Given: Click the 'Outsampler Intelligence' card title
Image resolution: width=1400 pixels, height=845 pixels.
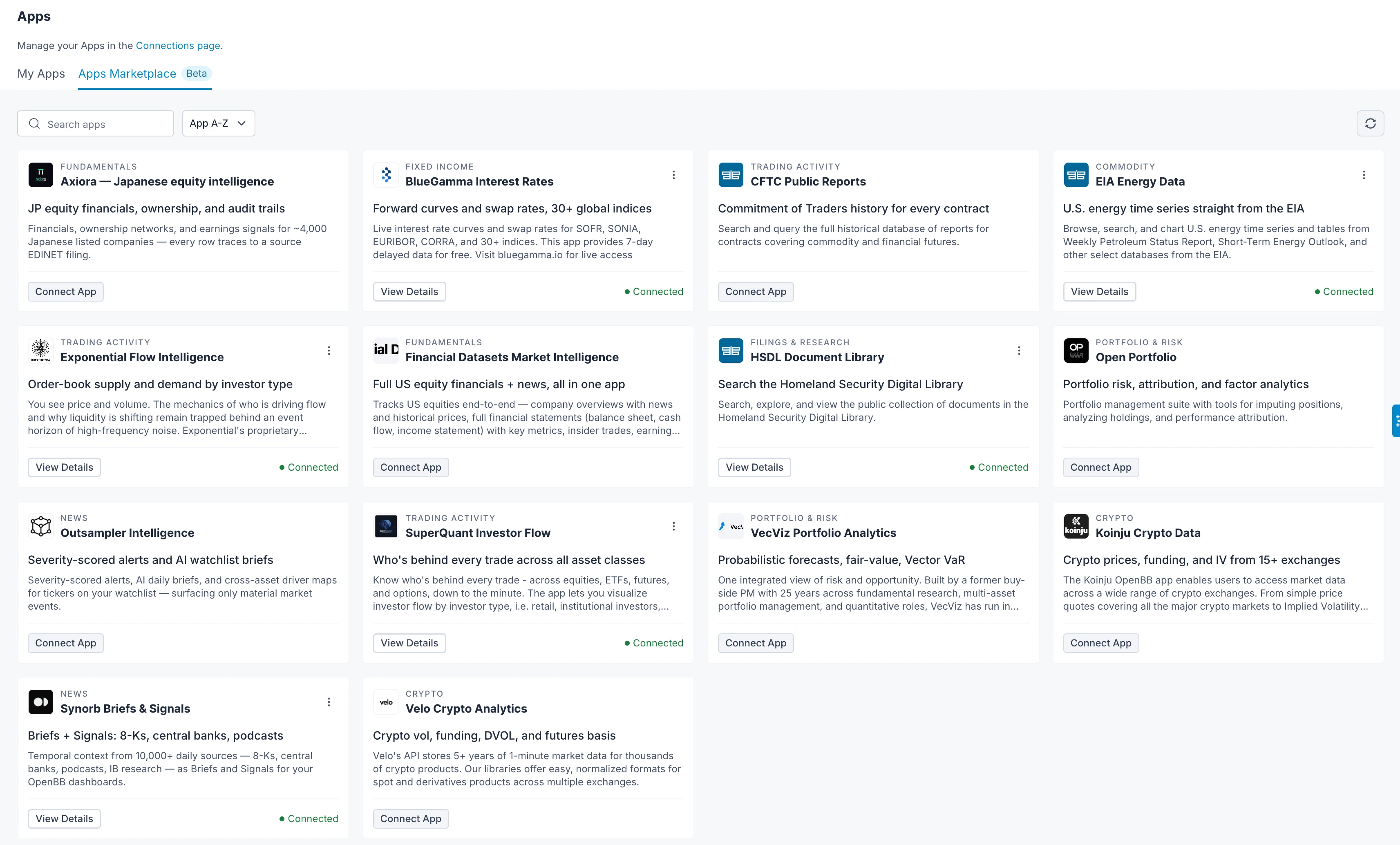Looking at the screenshot, I should pos(127,532).
